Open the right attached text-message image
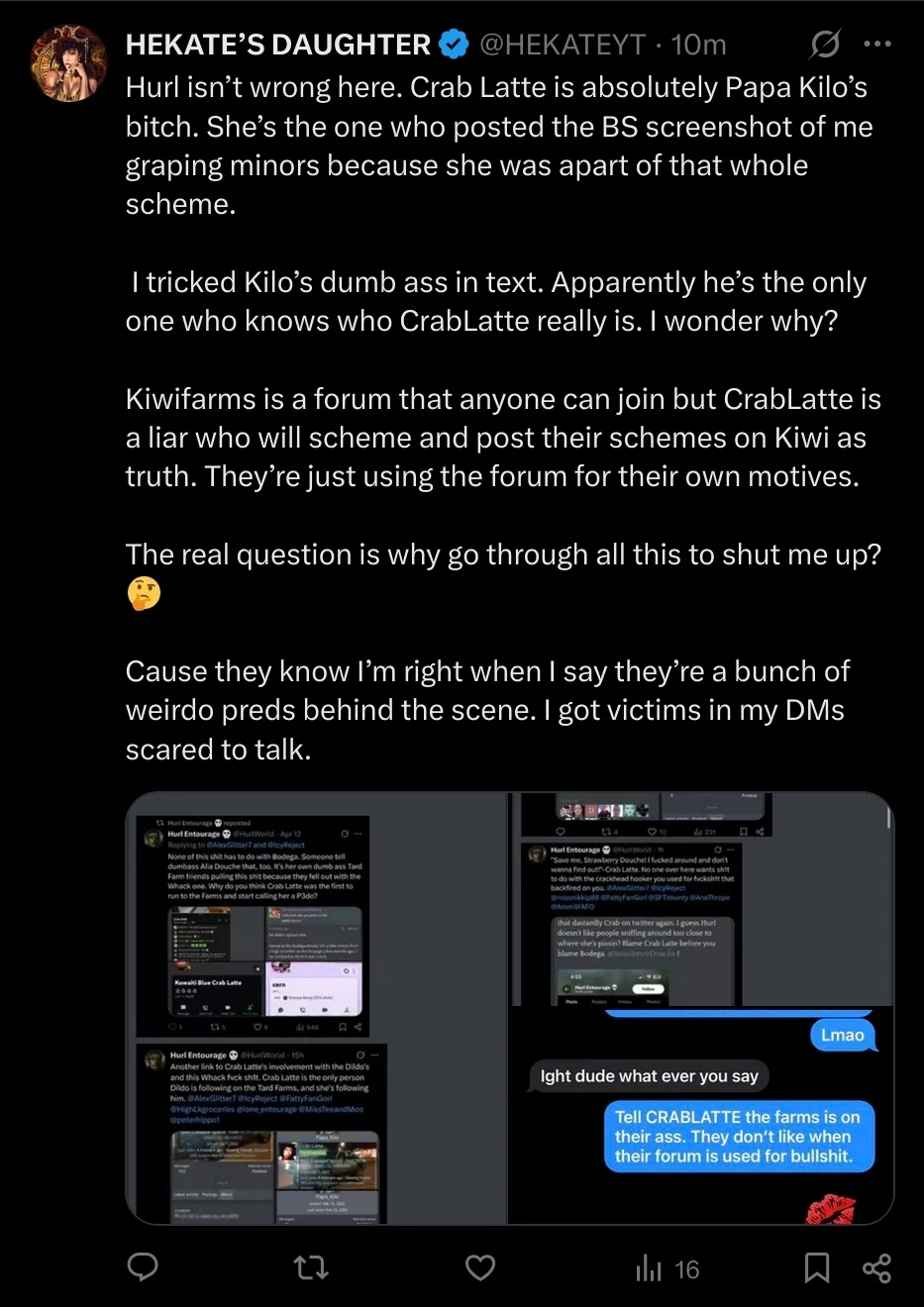Screen dimensions: 924x1307 coord(702,1008)
